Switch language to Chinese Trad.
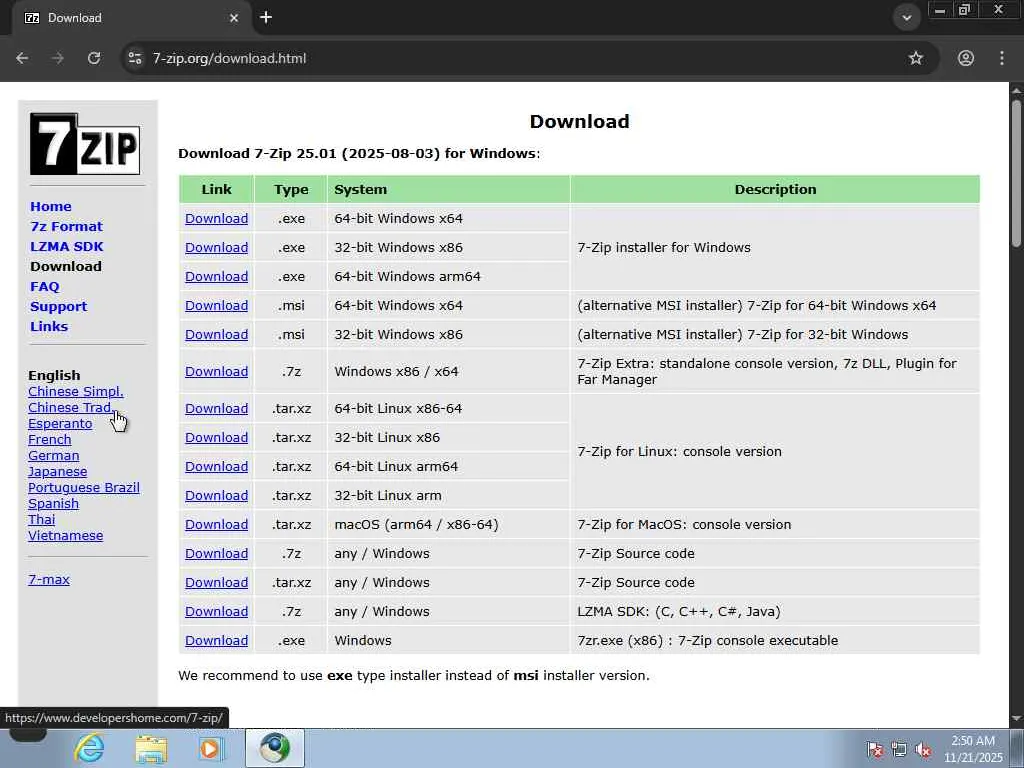The width and height of the screenshot is (1024, 768). tap(71, 408)
